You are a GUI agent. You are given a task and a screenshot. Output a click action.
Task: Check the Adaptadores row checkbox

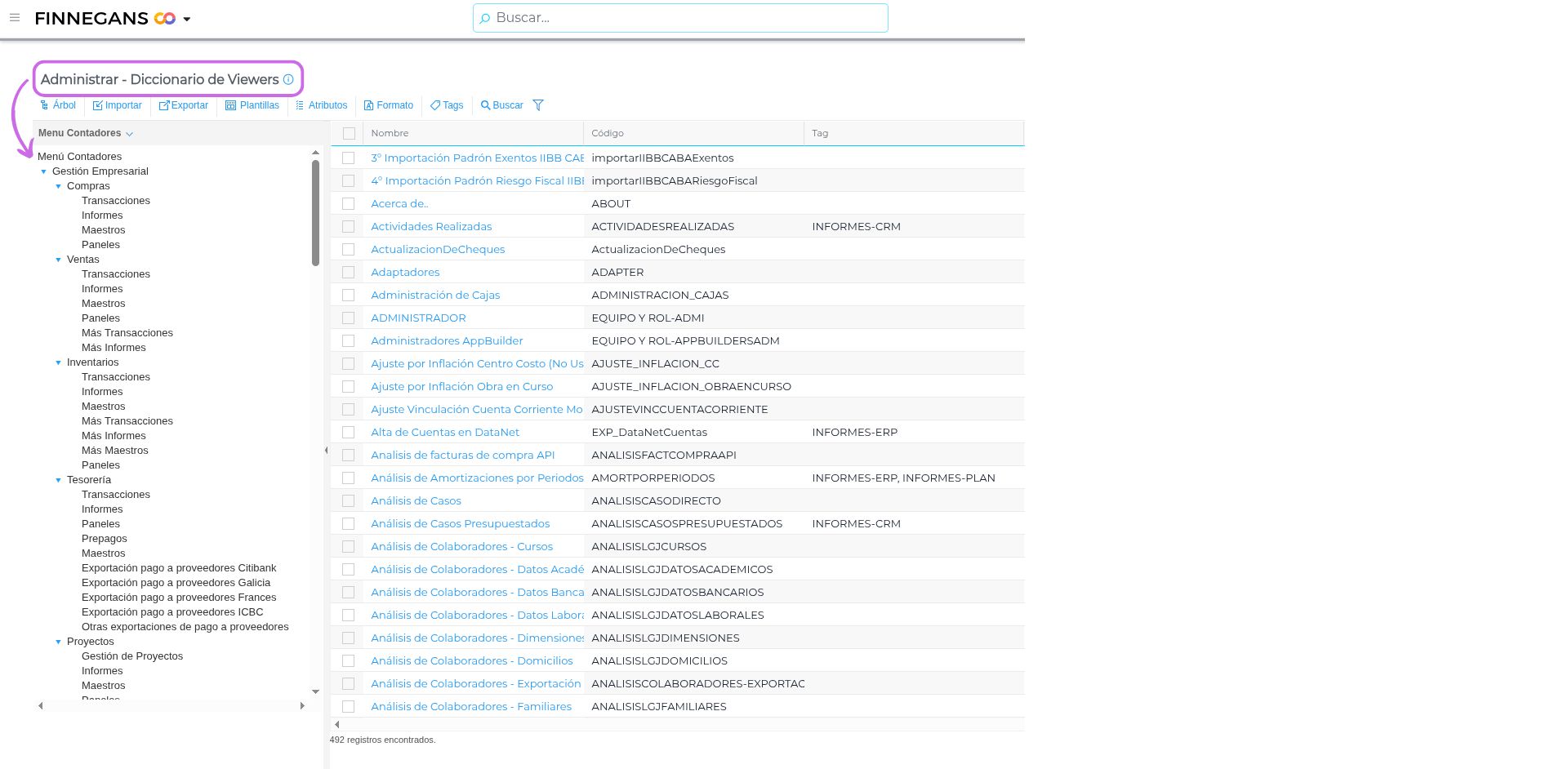(x=349, y=272)
